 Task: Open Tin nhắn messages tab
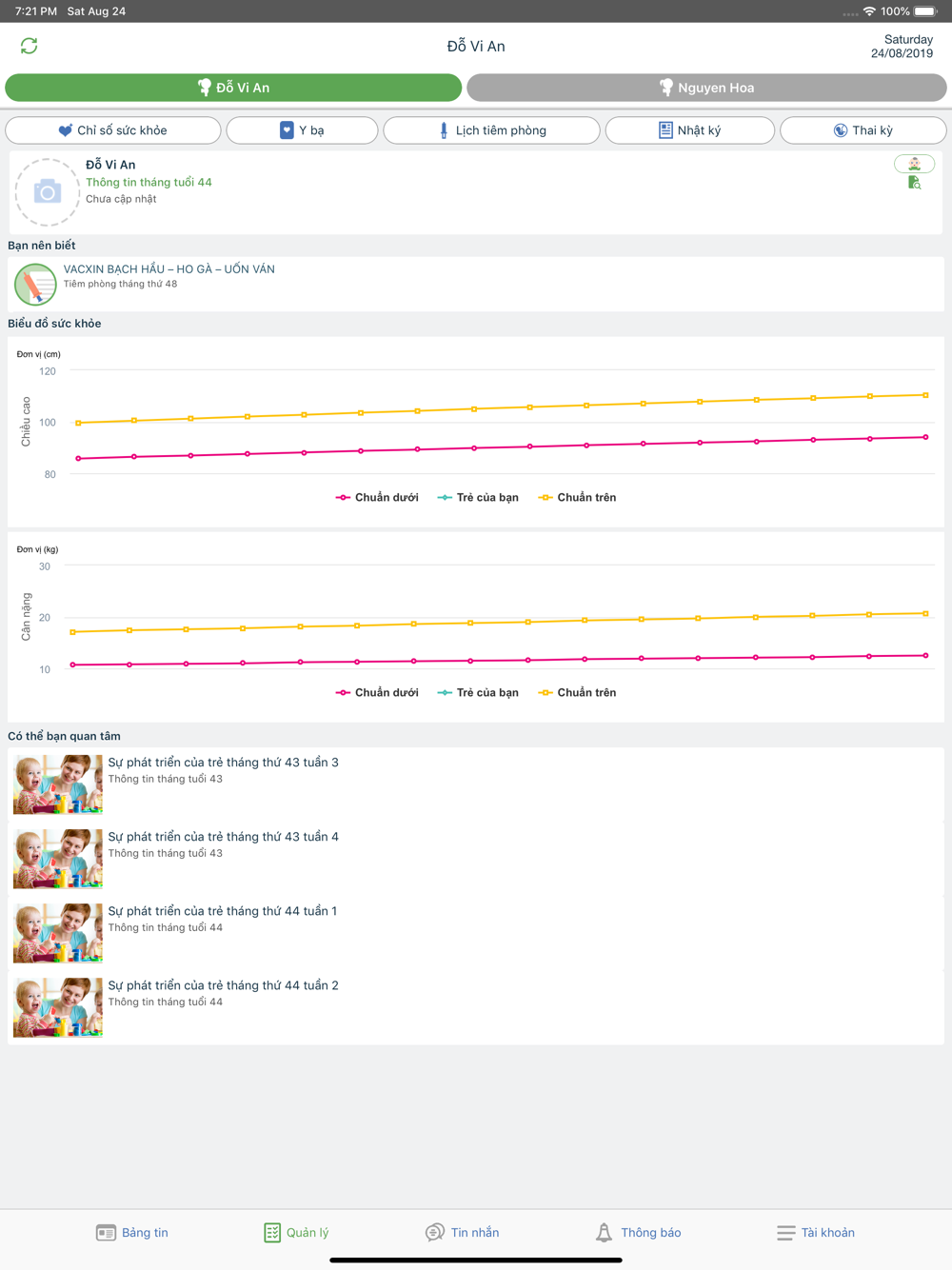(x=462, y=1233)
